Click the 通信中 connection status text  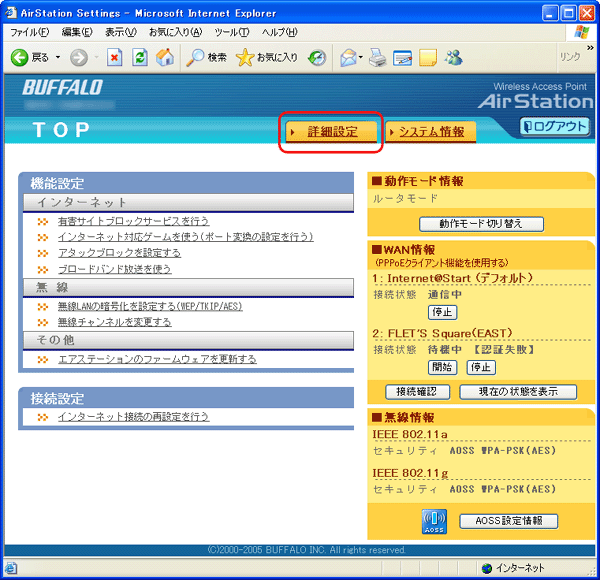click(445, 295)
